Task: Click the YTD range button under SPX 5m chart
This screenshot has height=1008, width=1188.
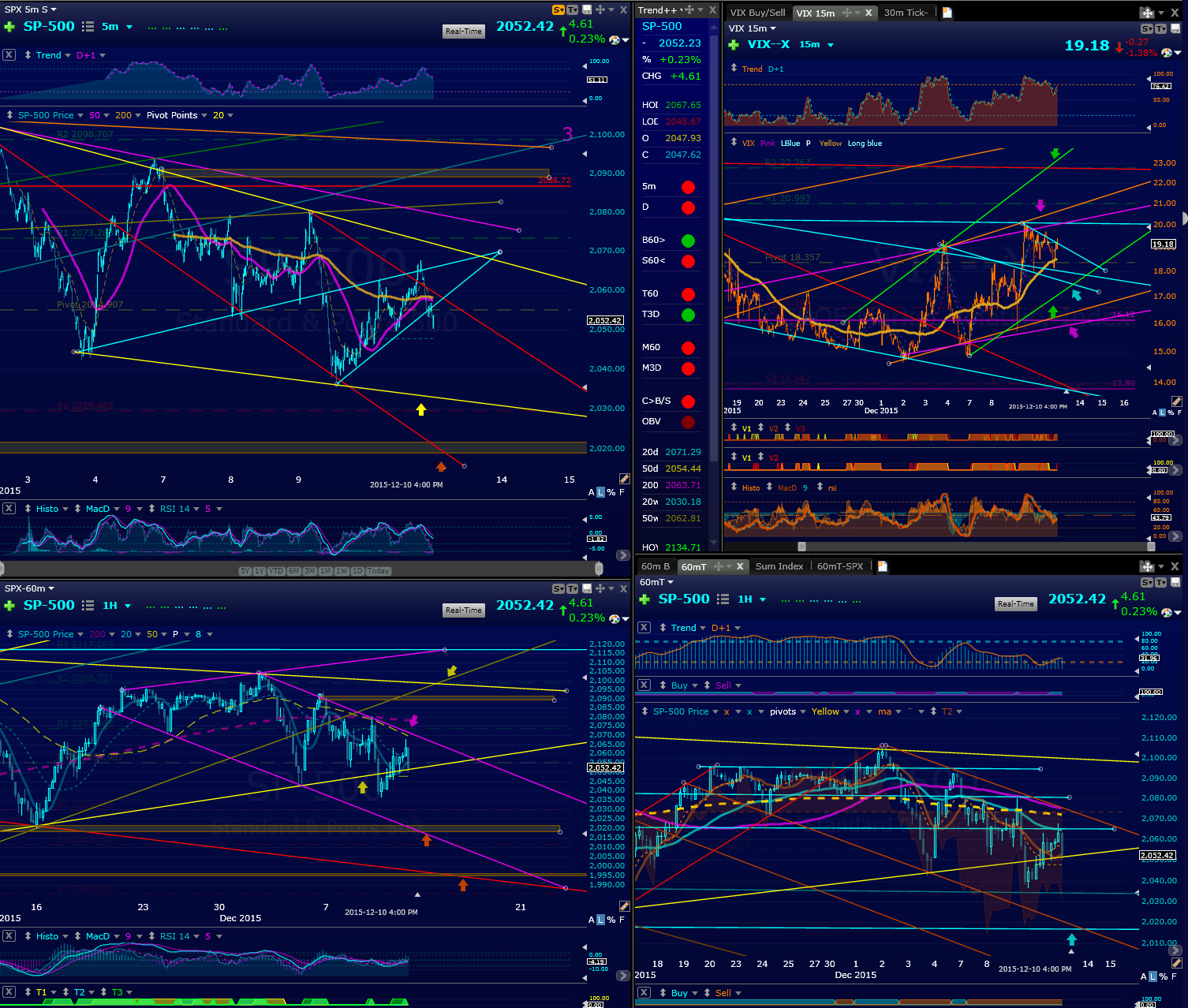Action: click(276, 571)
